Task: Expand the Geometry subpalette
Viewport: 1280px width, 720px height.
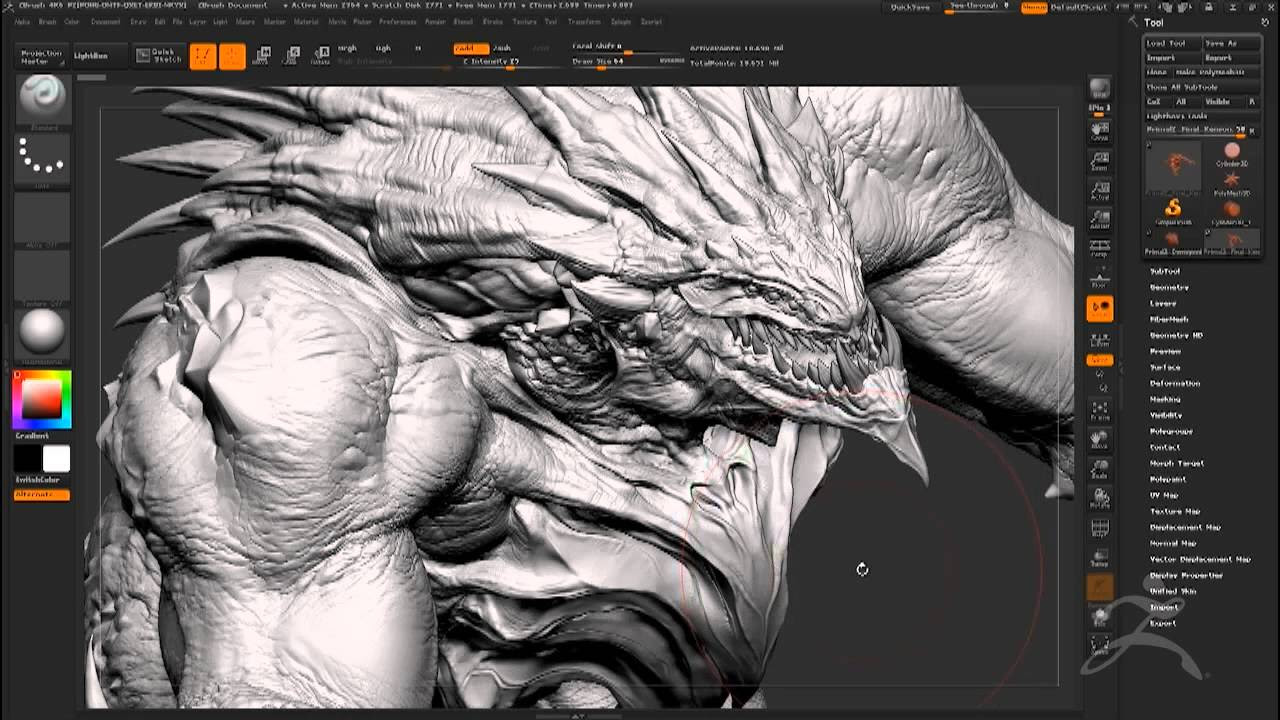Action: tap(1169, 287)
